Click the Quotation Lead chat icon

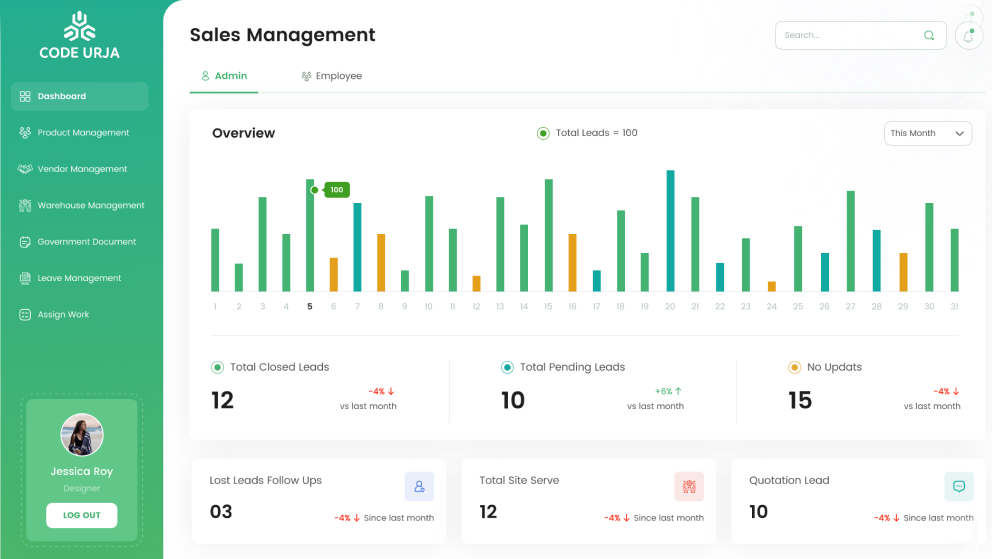[959, 487]
